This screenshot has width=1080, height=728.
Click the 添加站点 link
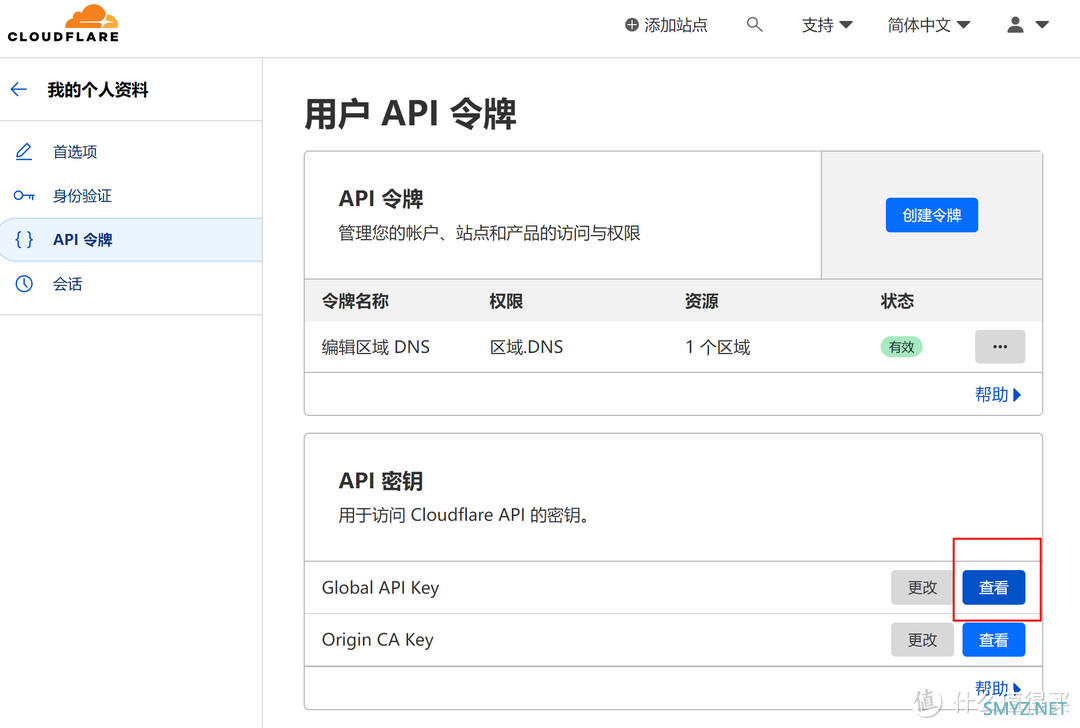[x=666, y=25]
